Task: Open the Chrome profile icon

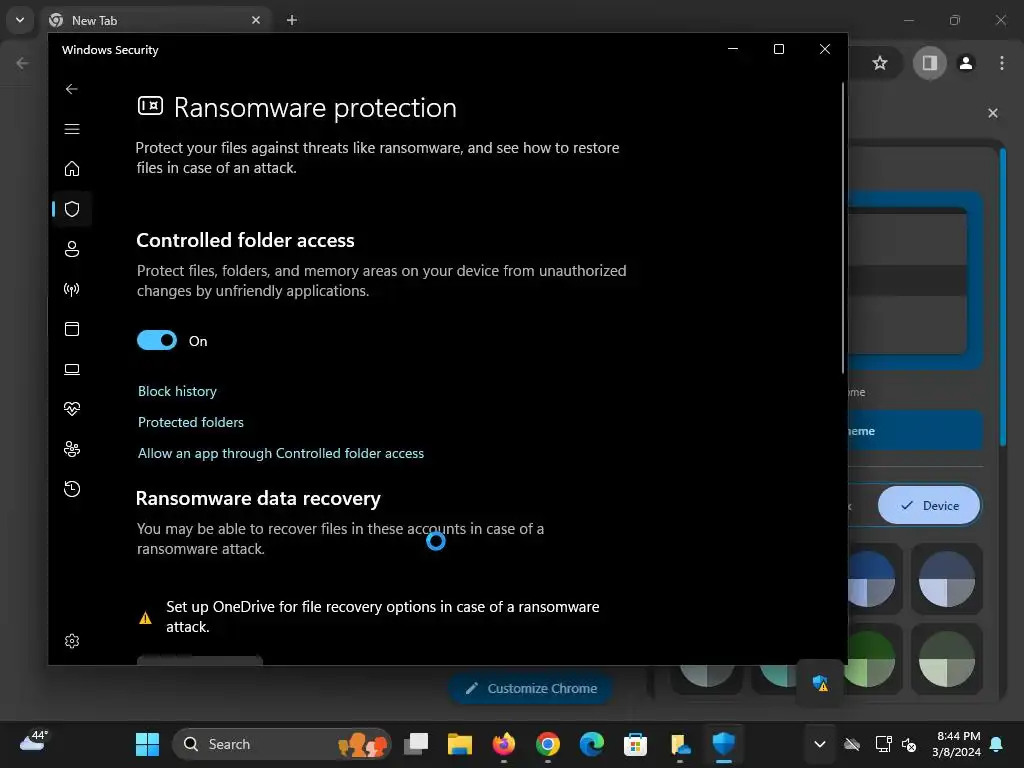Action: 966,63
